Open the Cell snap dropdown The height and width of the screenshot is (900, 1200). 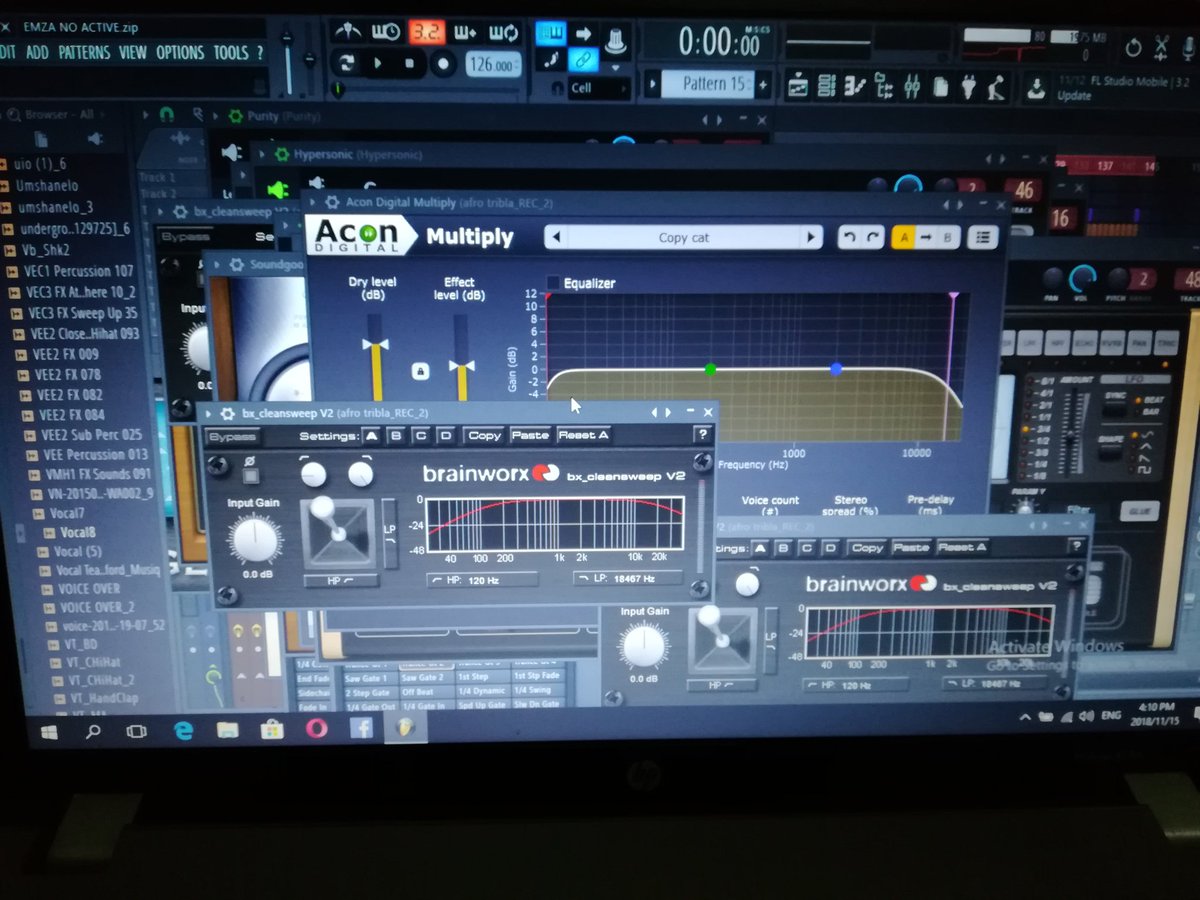[x=598, y=88]
